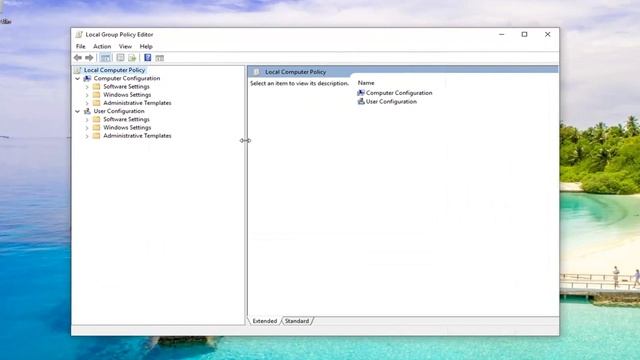This screenshot has height=360, width=640.
Task: Open the Help menu
Action: [146, 47]
